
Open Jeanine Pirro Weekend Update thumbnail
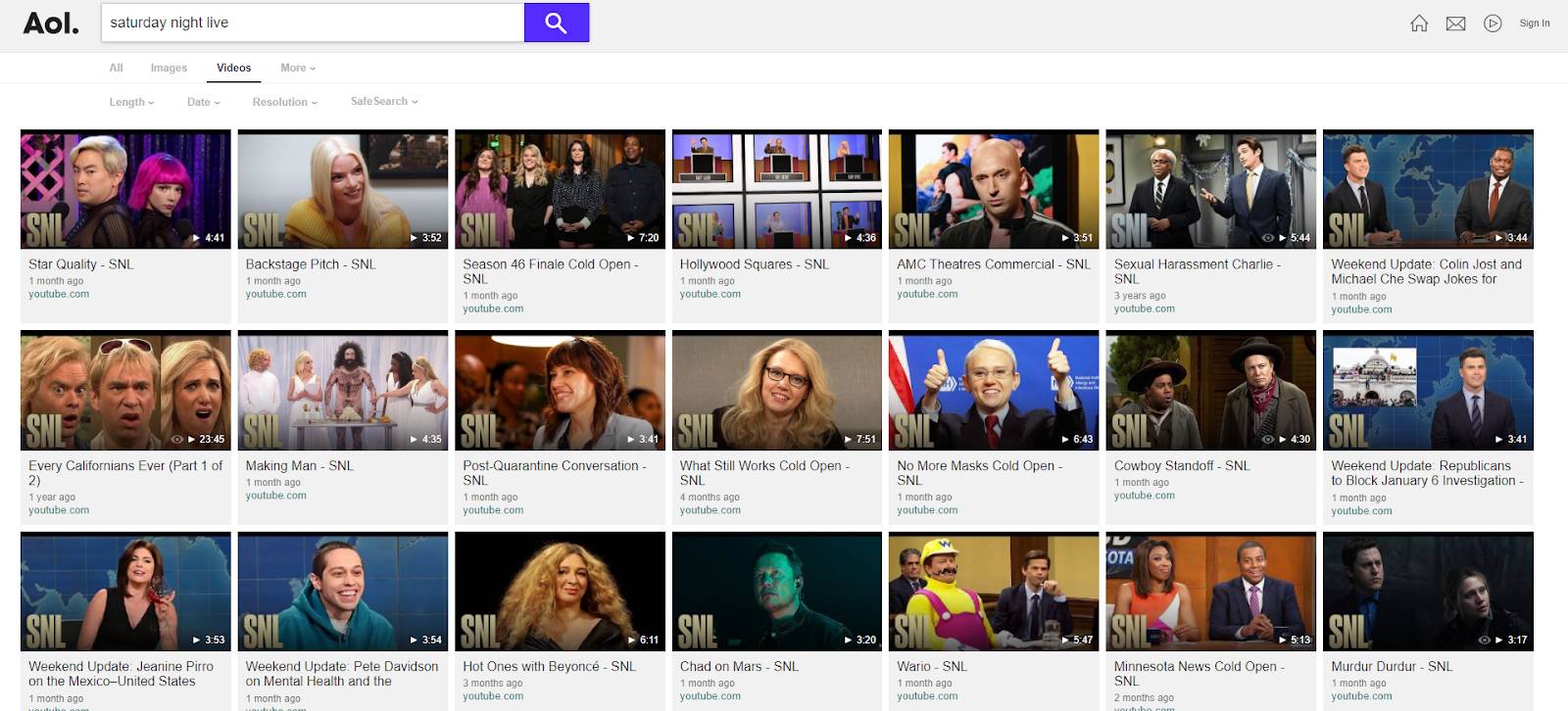tap(125, 592)
